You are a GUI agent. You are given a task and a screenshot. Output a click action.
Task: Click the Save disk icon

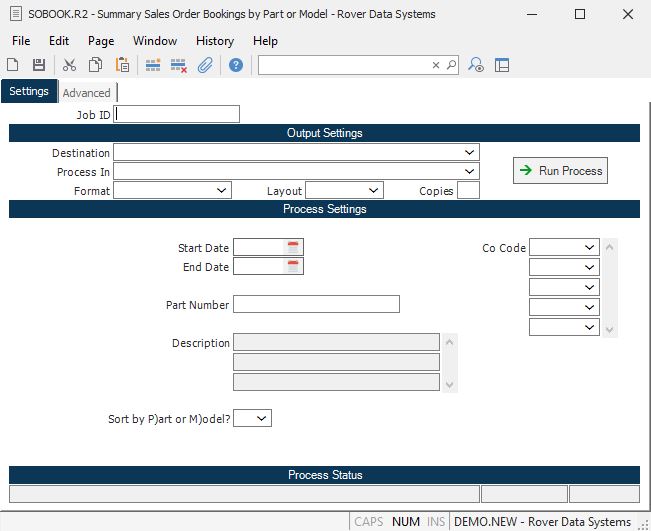[x=39, y=65]
